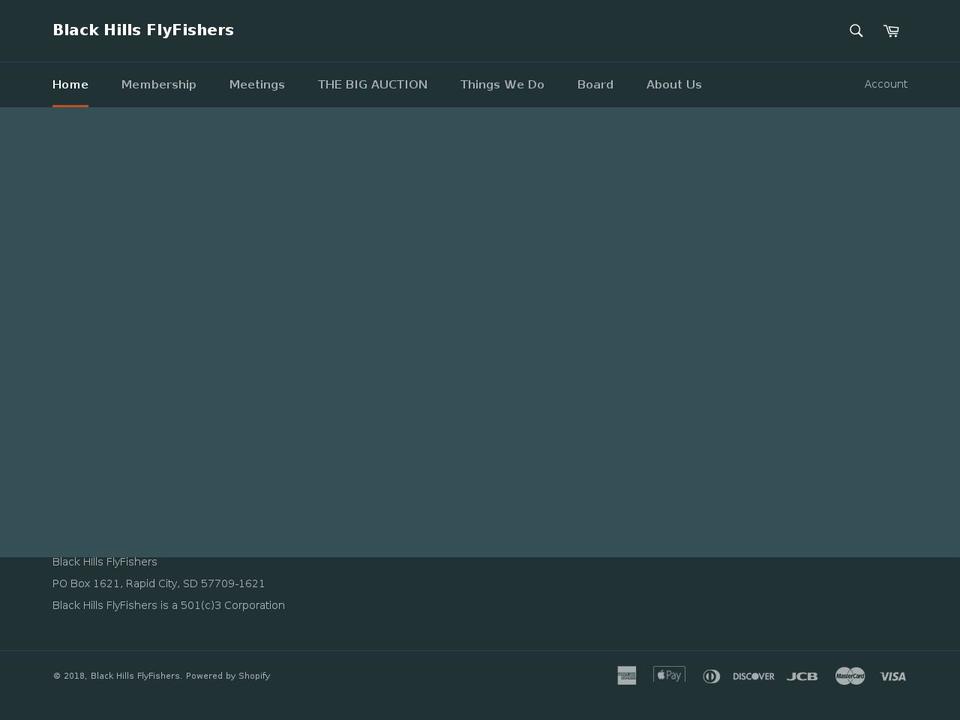
Task: Open the Board menu item
Action: 595,84
